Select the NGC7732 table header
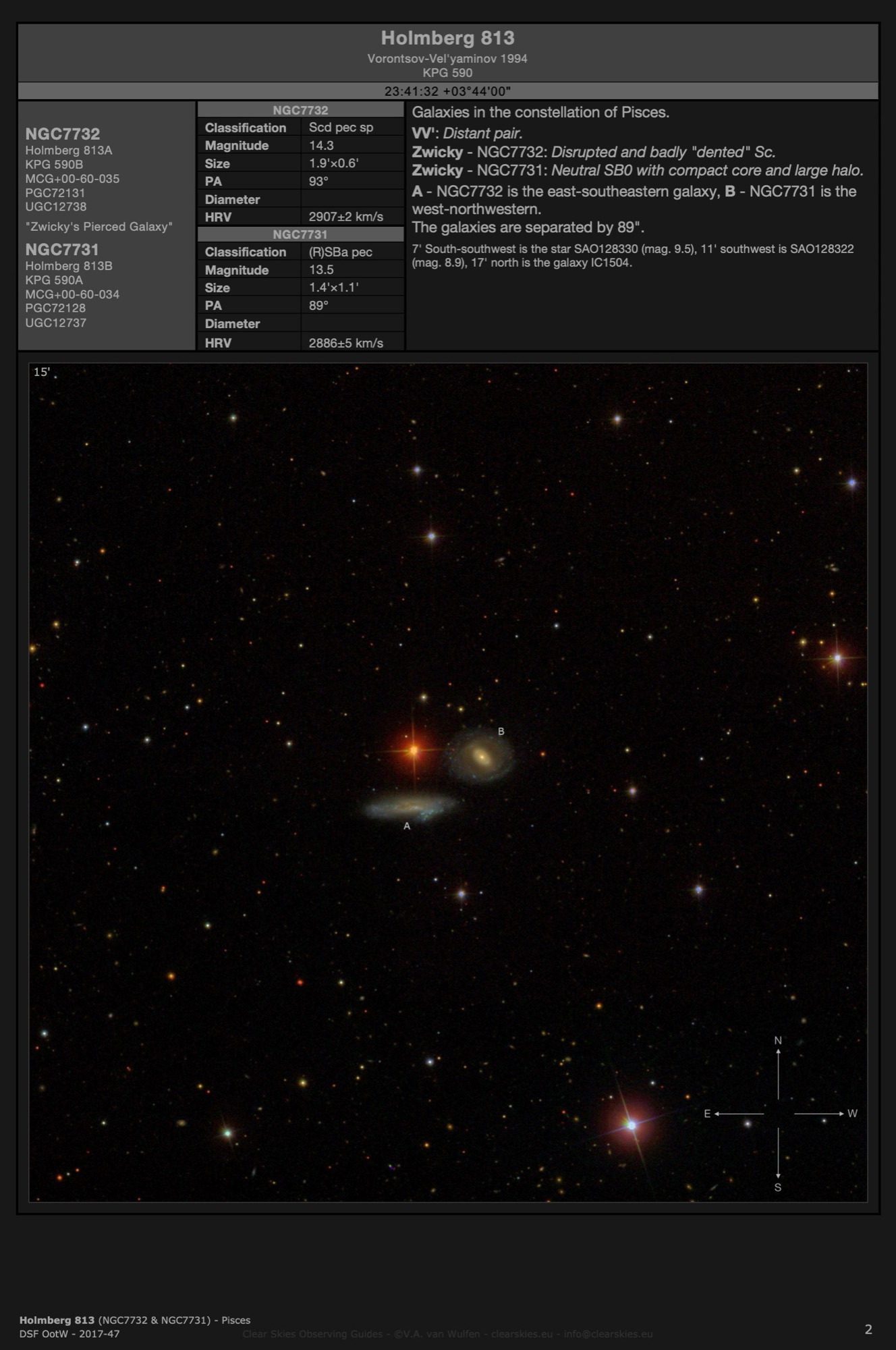Viewport: 896px width, 1350px height. pos(300,110)
